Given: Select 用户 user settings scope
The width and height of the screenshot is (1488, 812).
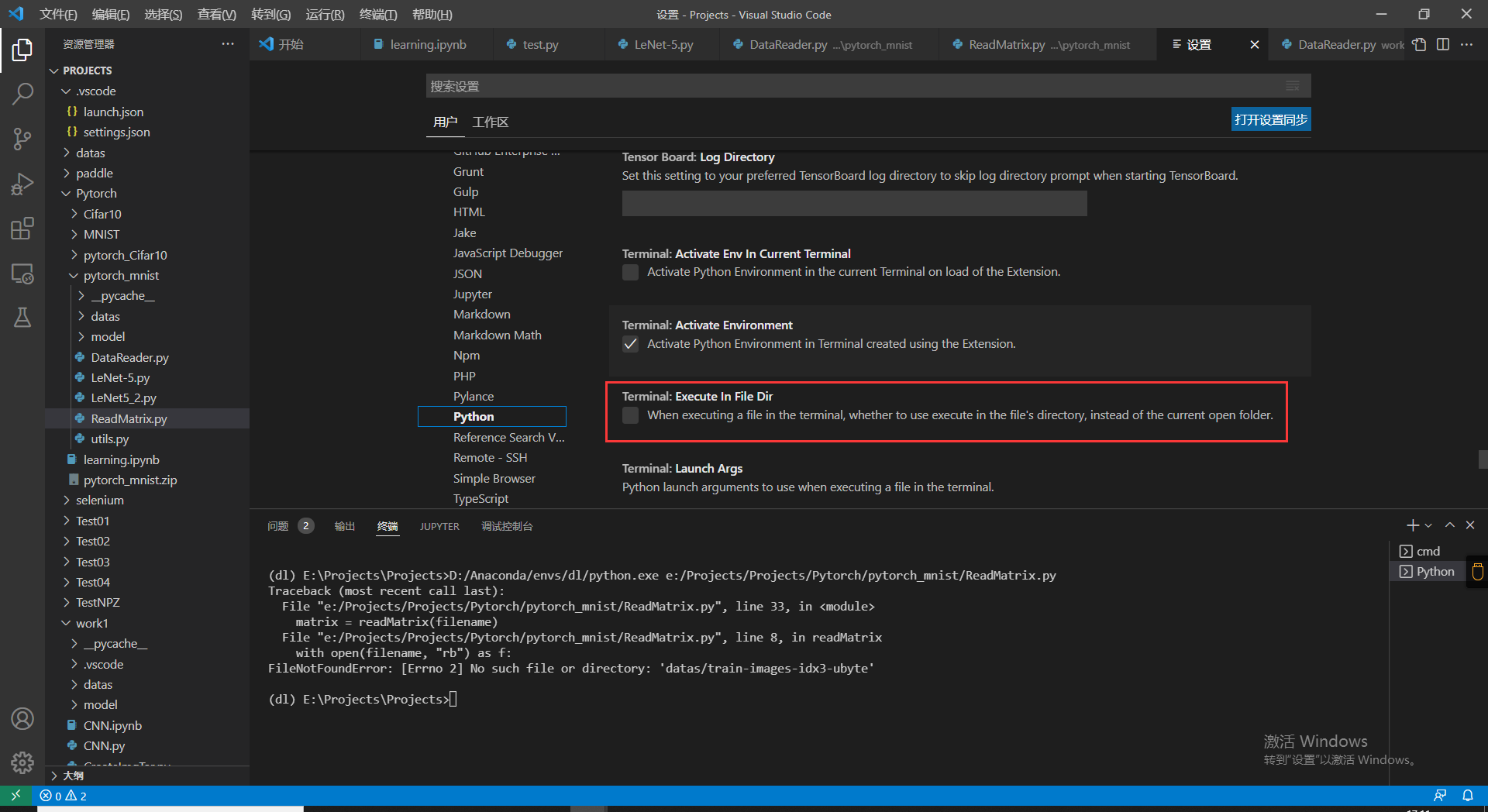Looking at the screenshot, I should coord(445,122).
